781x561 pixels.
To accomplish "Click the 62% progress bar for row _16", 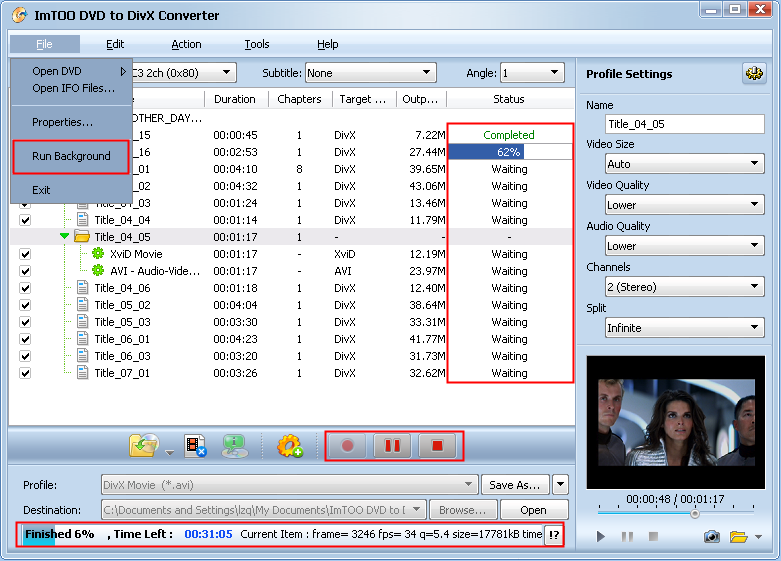I will pyautogui.click(x=510, y=152).
